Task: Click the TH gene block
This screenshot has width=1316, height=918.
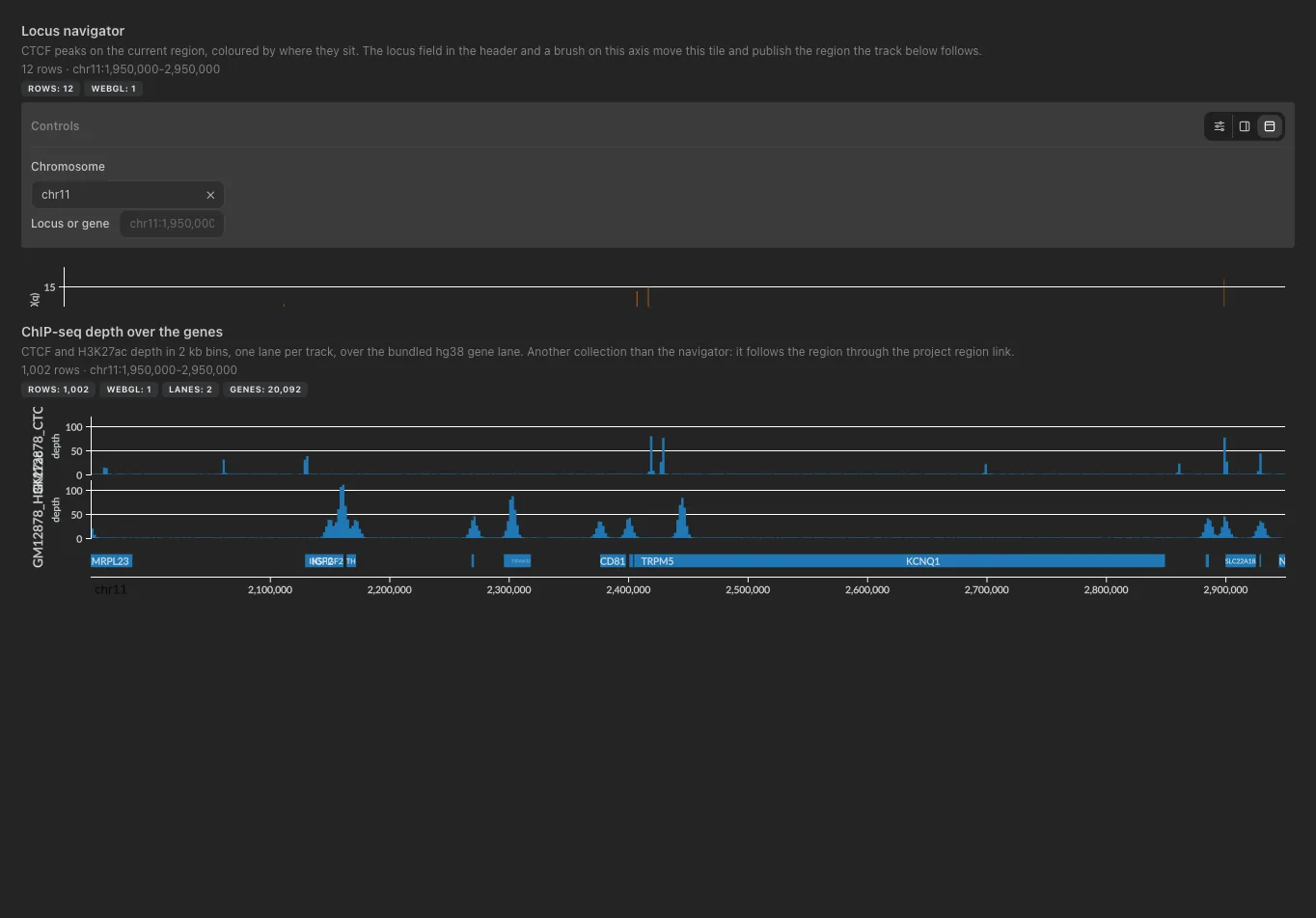Action: pyautogui.click(x=351, y=561)
